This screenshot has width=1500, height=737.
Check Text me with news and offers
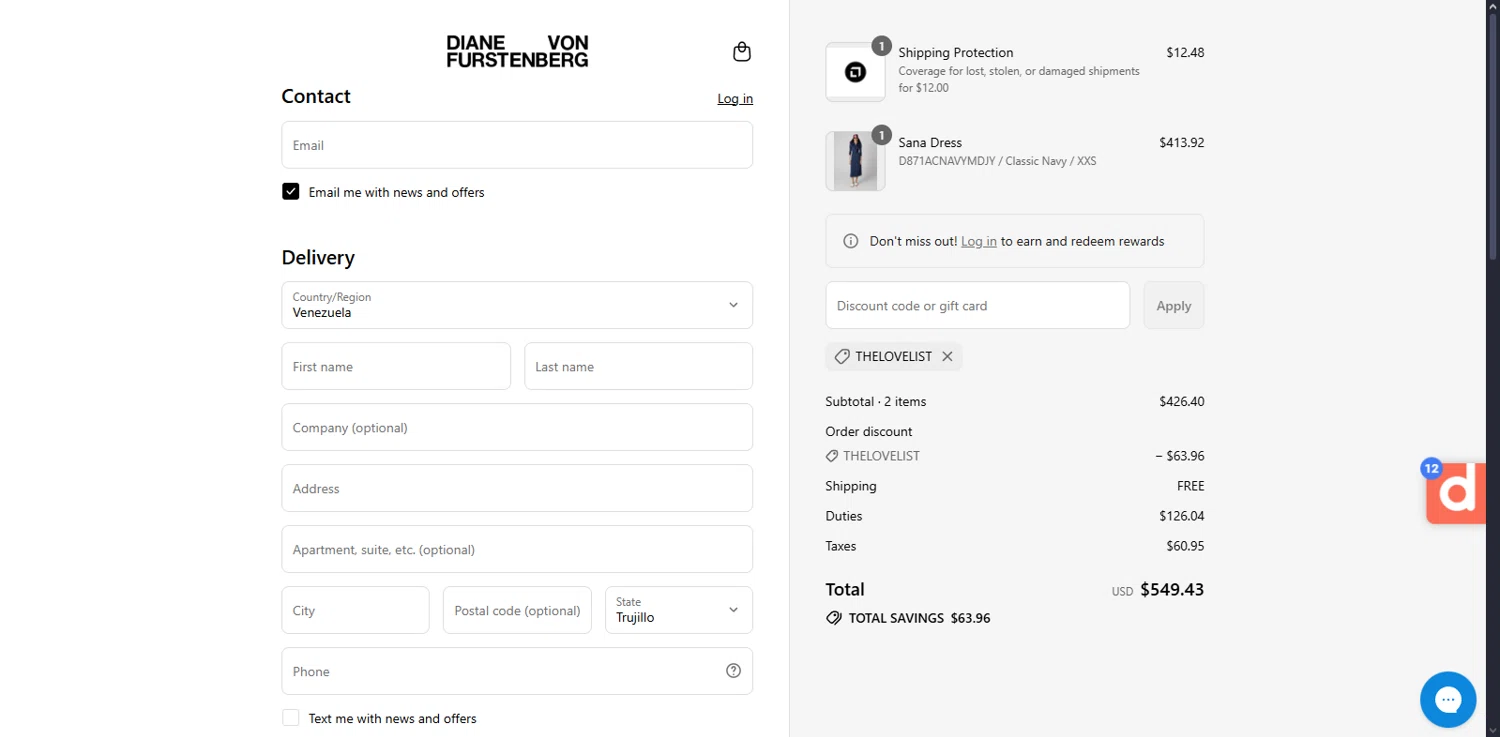point(291,717)
